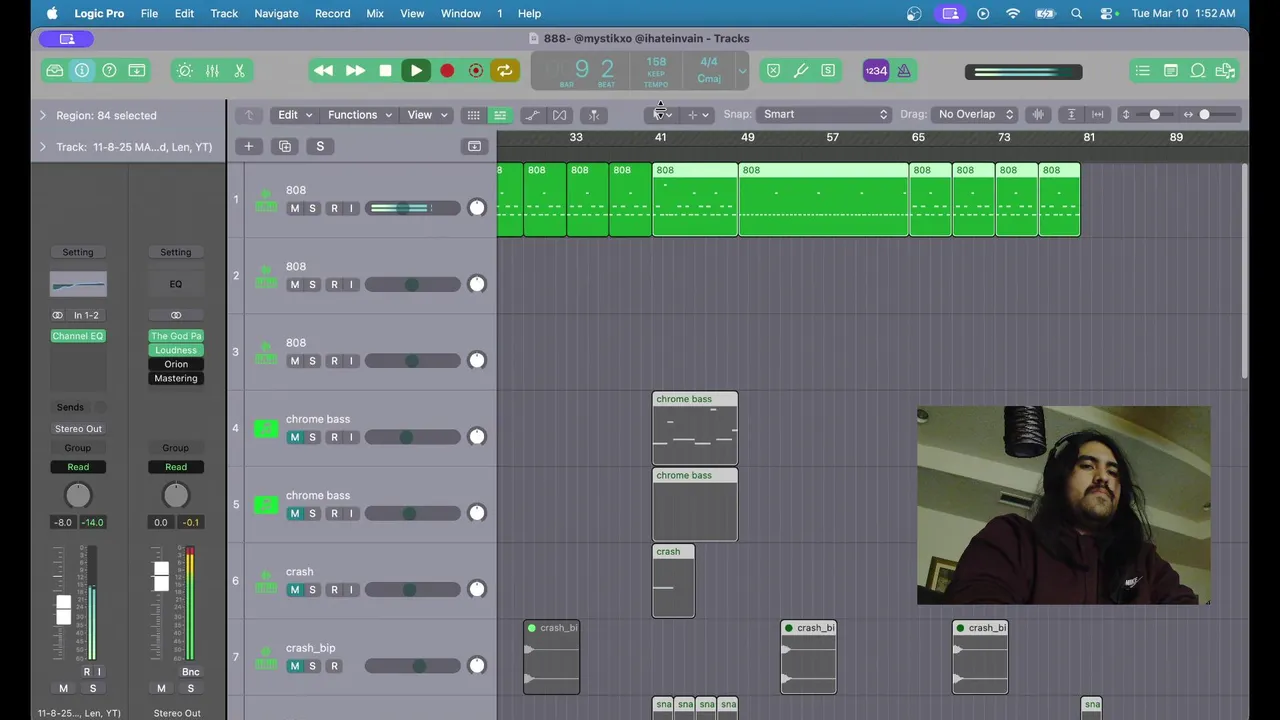This screenshot has height=720, width=1280.
Task: Open the LCD display mode dropdown arrow
Action: pyautogui.click(x=742, y=71)
